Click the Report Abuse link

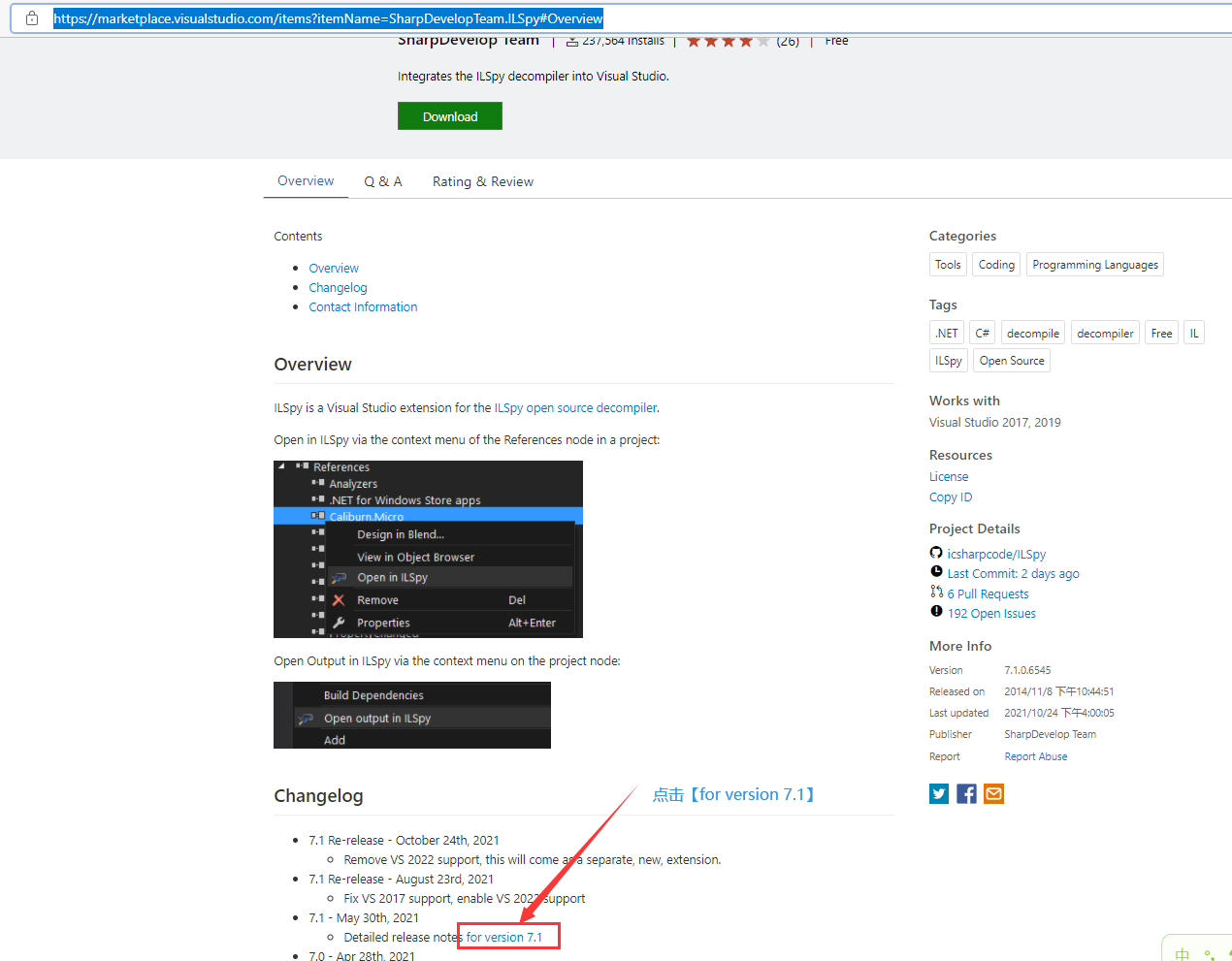(1035, 756)
